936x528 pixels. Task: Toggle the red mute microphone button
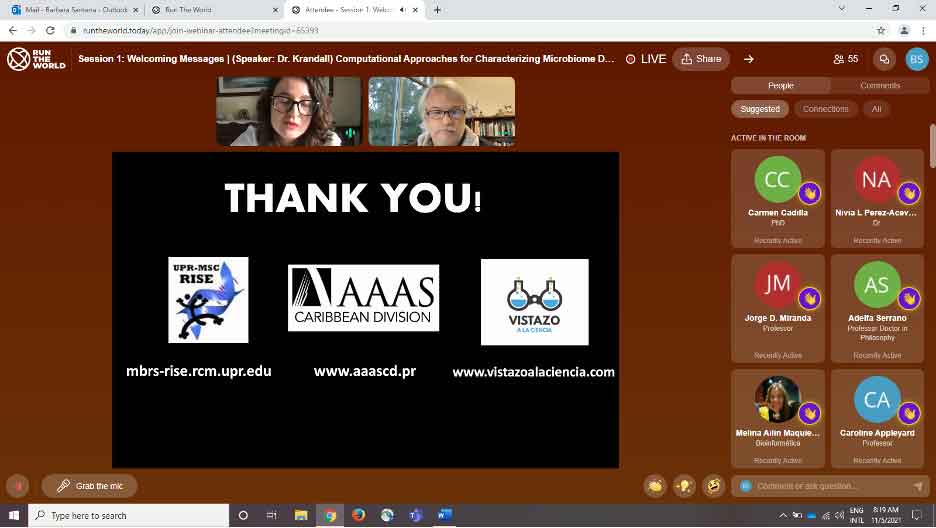click(18, 486)
